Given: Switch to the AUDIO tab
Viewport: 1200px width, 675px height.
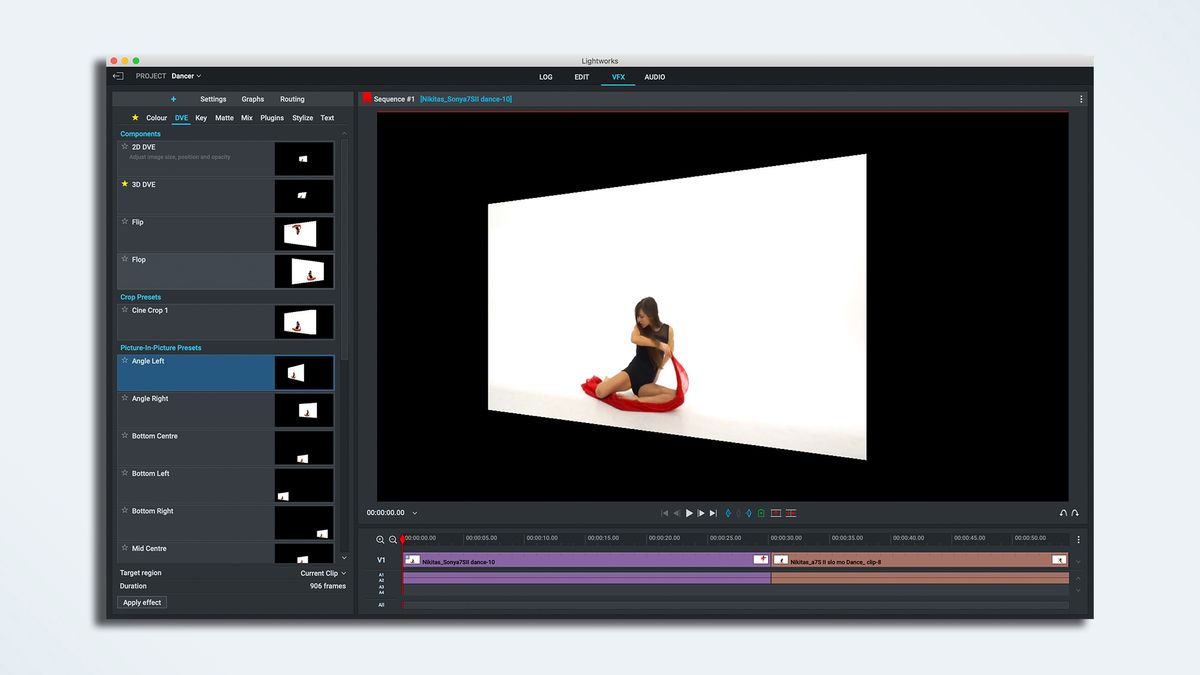Looking at the screenshot, I should [x=653, y=77].
